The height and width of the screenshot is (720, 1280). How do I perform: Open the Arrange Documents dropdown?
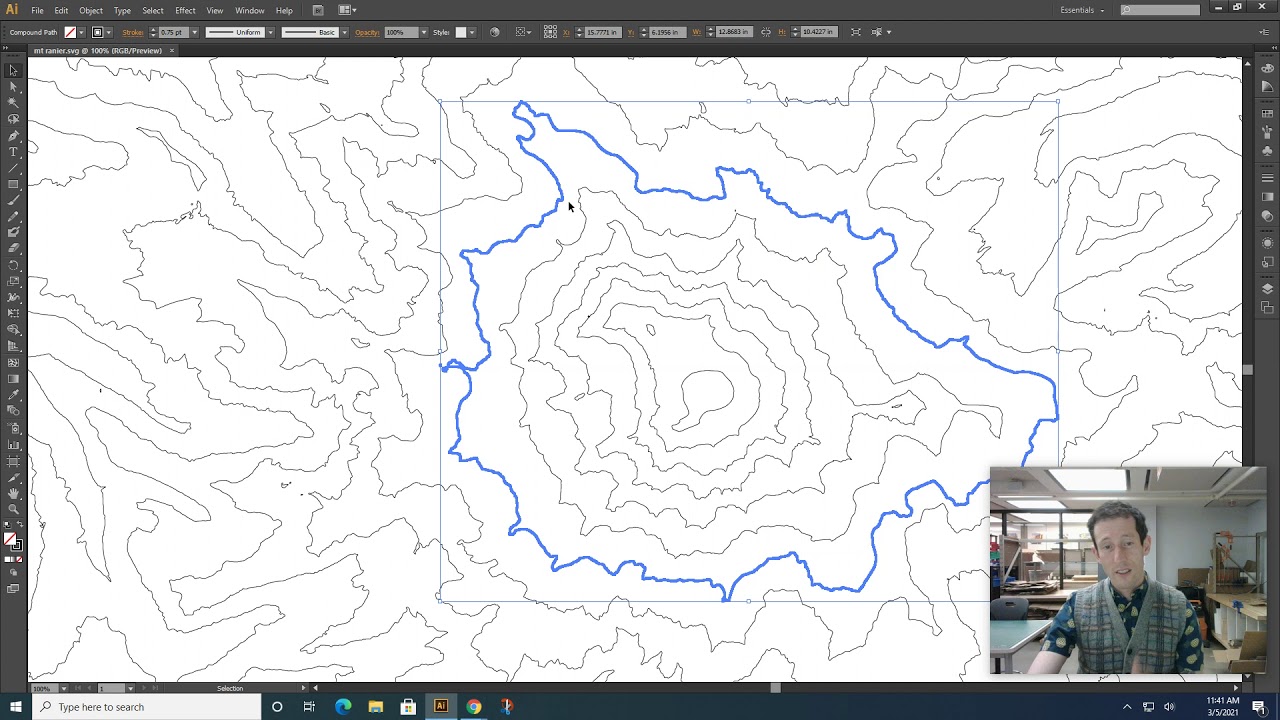[347, 10]
